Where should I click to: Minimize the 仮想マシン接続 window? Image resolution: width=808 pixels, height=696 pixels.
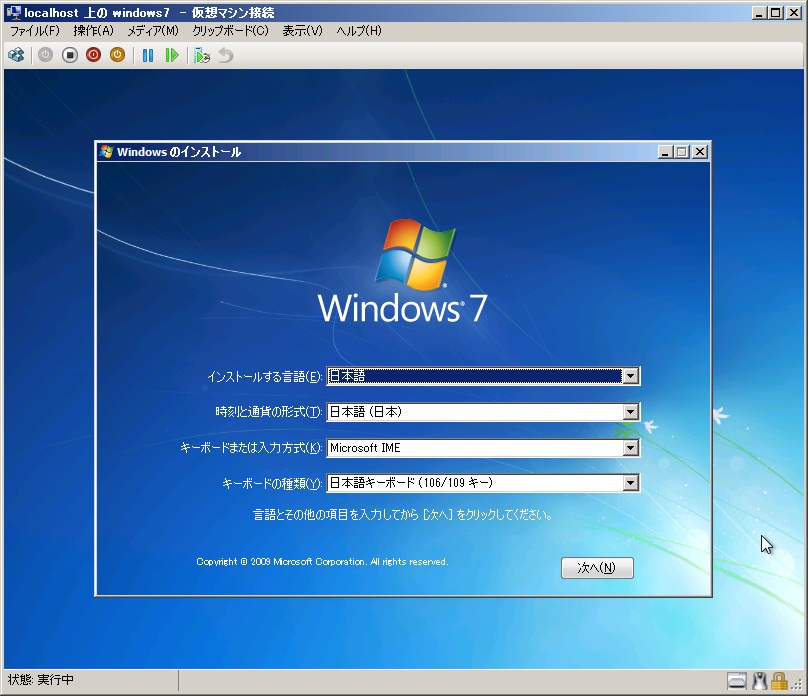coord(759,13)
